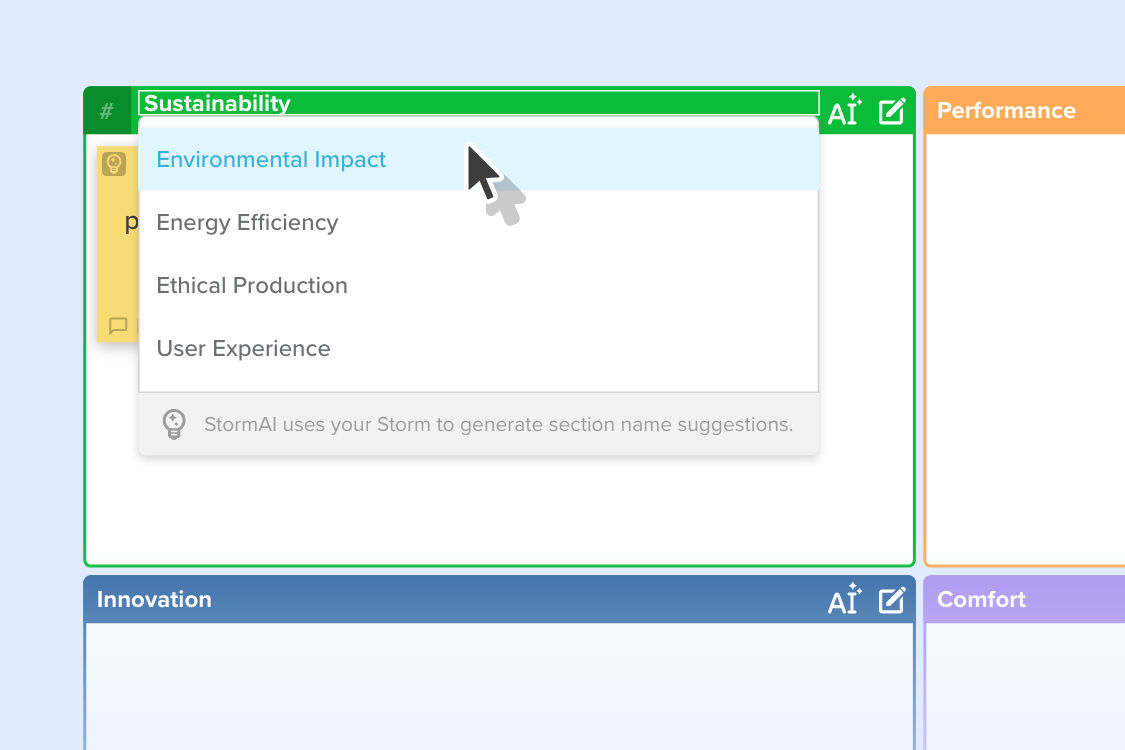Click the AI icon in Innovation section header
Screen dimensions: 1125x750
coord(844,599)
